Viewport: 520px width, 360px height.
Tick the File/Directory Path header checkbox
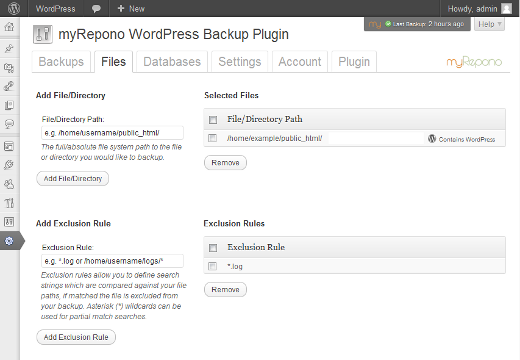tap(213, 120)
